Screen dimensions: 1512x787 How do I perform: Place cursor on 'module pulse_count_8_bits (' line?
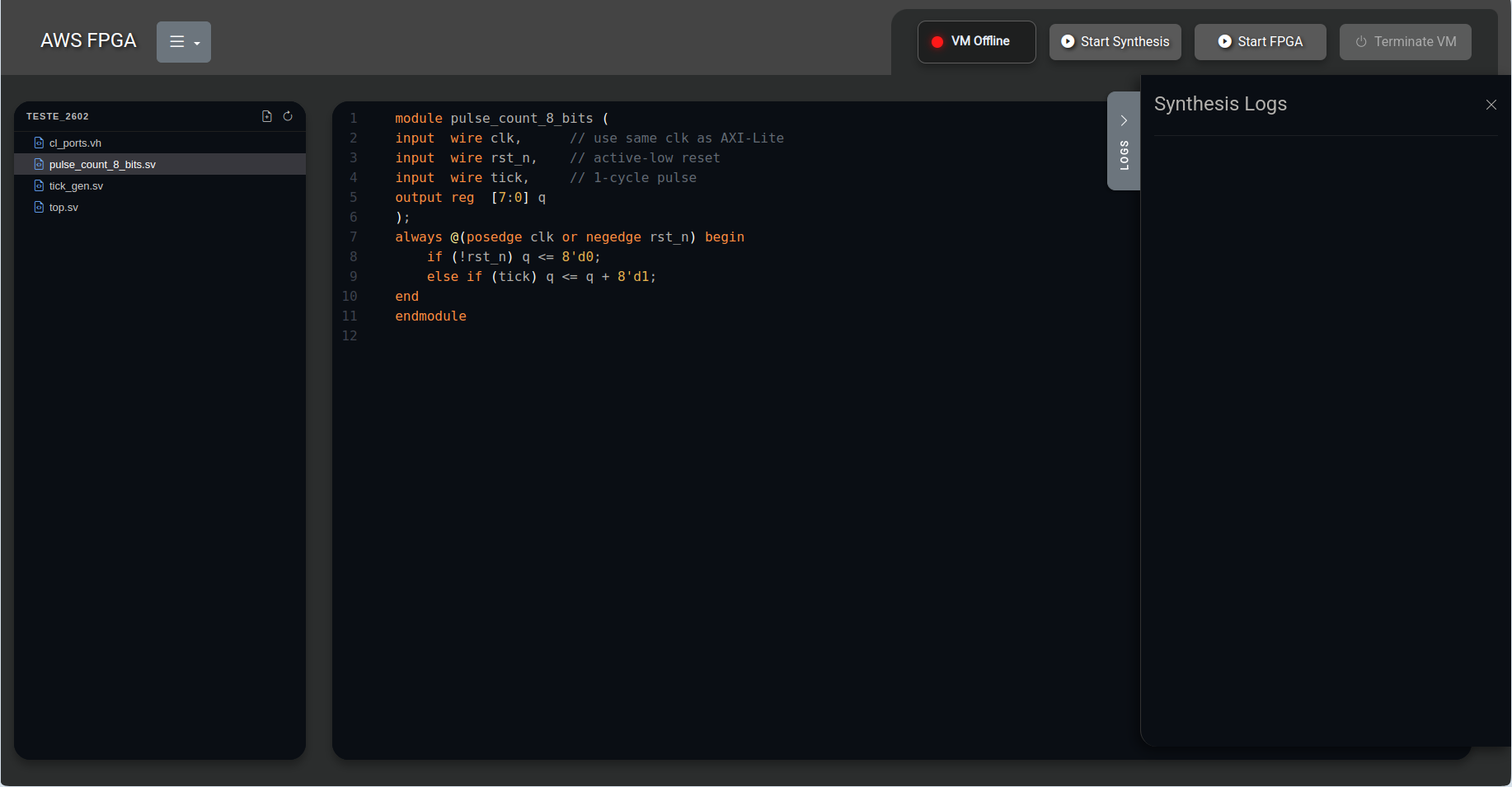(x=501, y=119)
